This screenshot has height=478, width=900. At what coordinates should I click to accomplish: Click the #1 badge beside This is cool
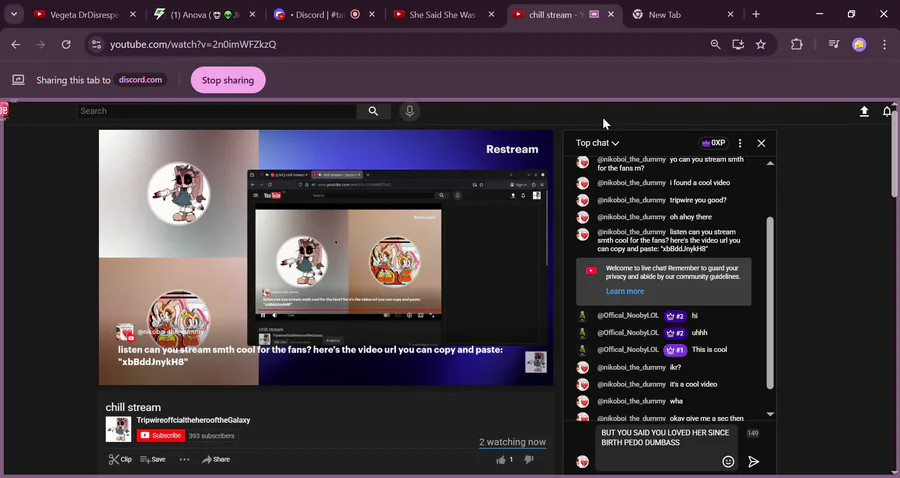point(676,349)
